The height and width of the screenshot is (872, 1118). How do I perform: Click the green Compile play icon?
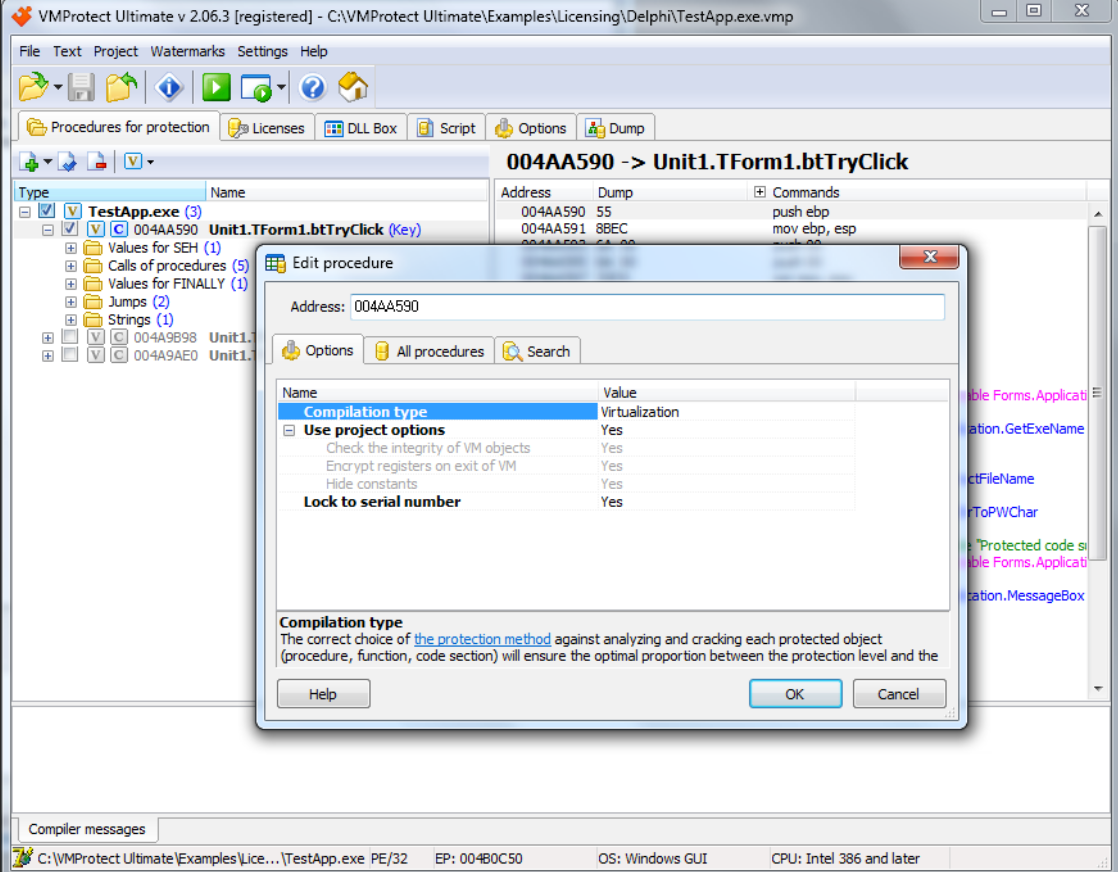(216, 87)
